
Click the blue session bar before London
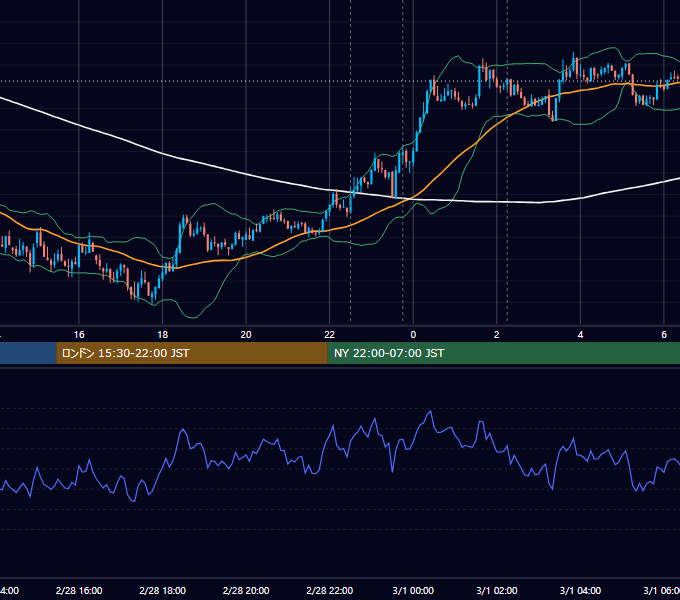(28, 353)
